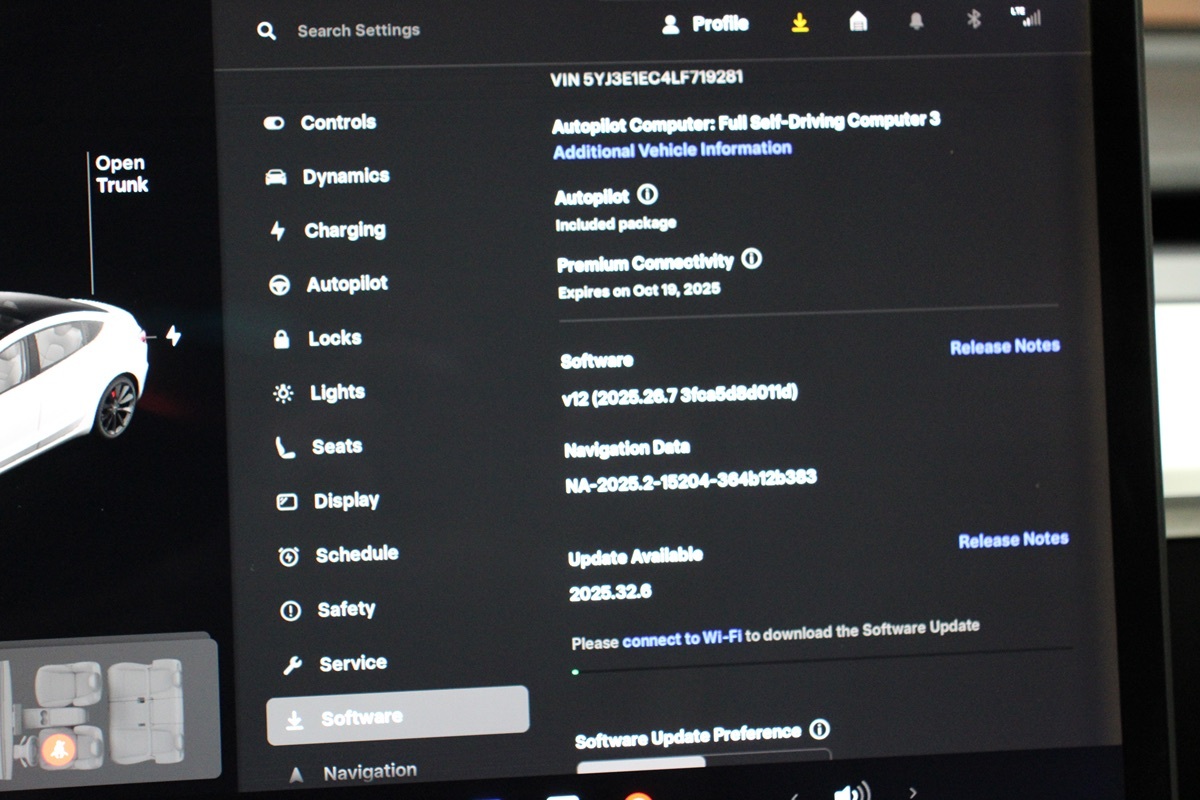Viewport: 1200px width, 800px height.
Task: View Release Notes for update 2025.32.6
Action: pyautogui.click(x=1012, y=540)
